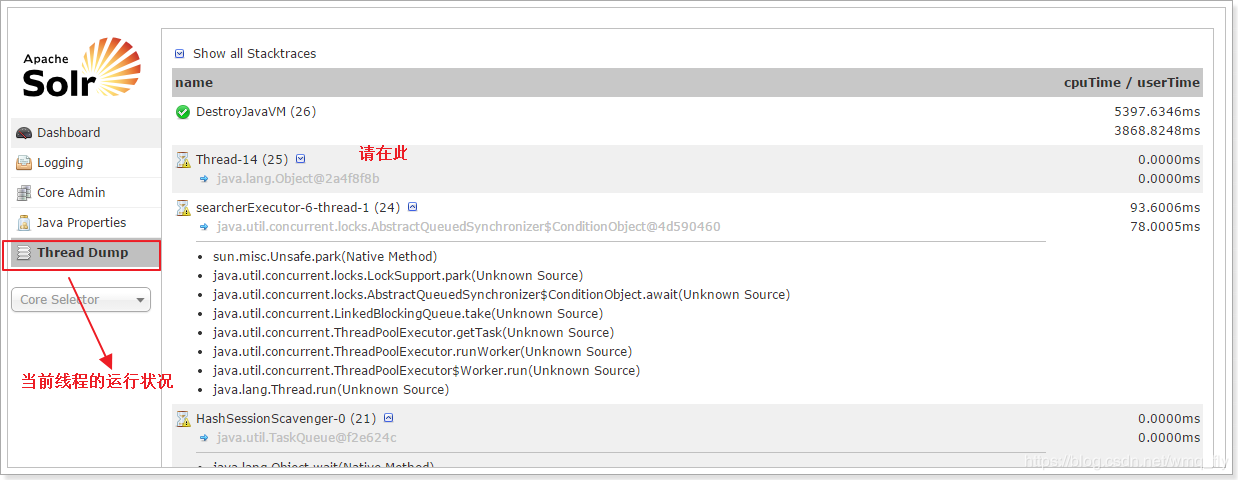The height and width of the screenshot is (480, 1238).
Task: Click the java.util.TaskQueue@f2e624c lock text
Action: (x=306, y=438)
